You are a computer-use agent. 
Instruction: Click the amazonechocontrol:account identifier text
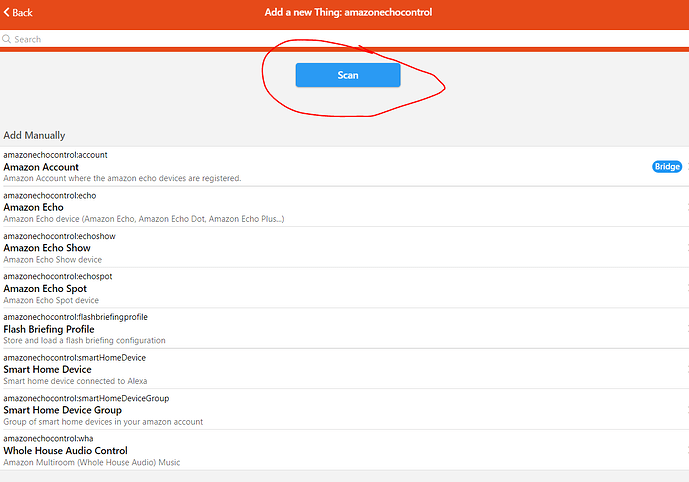(55, 155)
